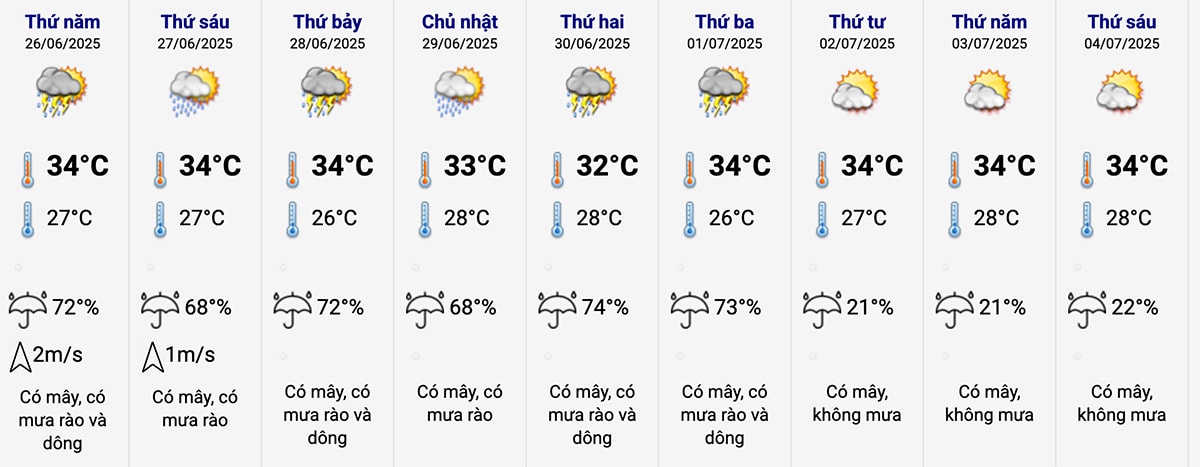Click the thunderstorm icon for 26/06/2025
This screenshot has width=1200, height=467.
tap(62, 92)
